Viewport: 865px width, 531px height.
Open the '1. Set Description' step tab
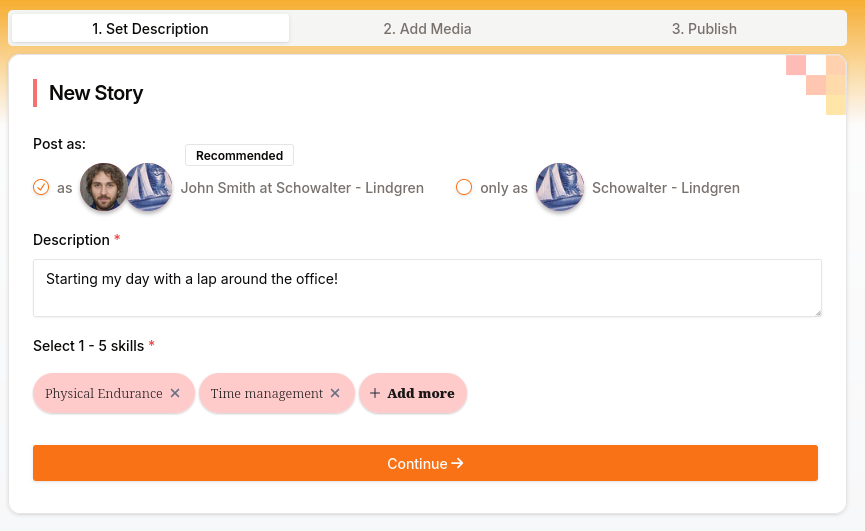tap(150, 29)
